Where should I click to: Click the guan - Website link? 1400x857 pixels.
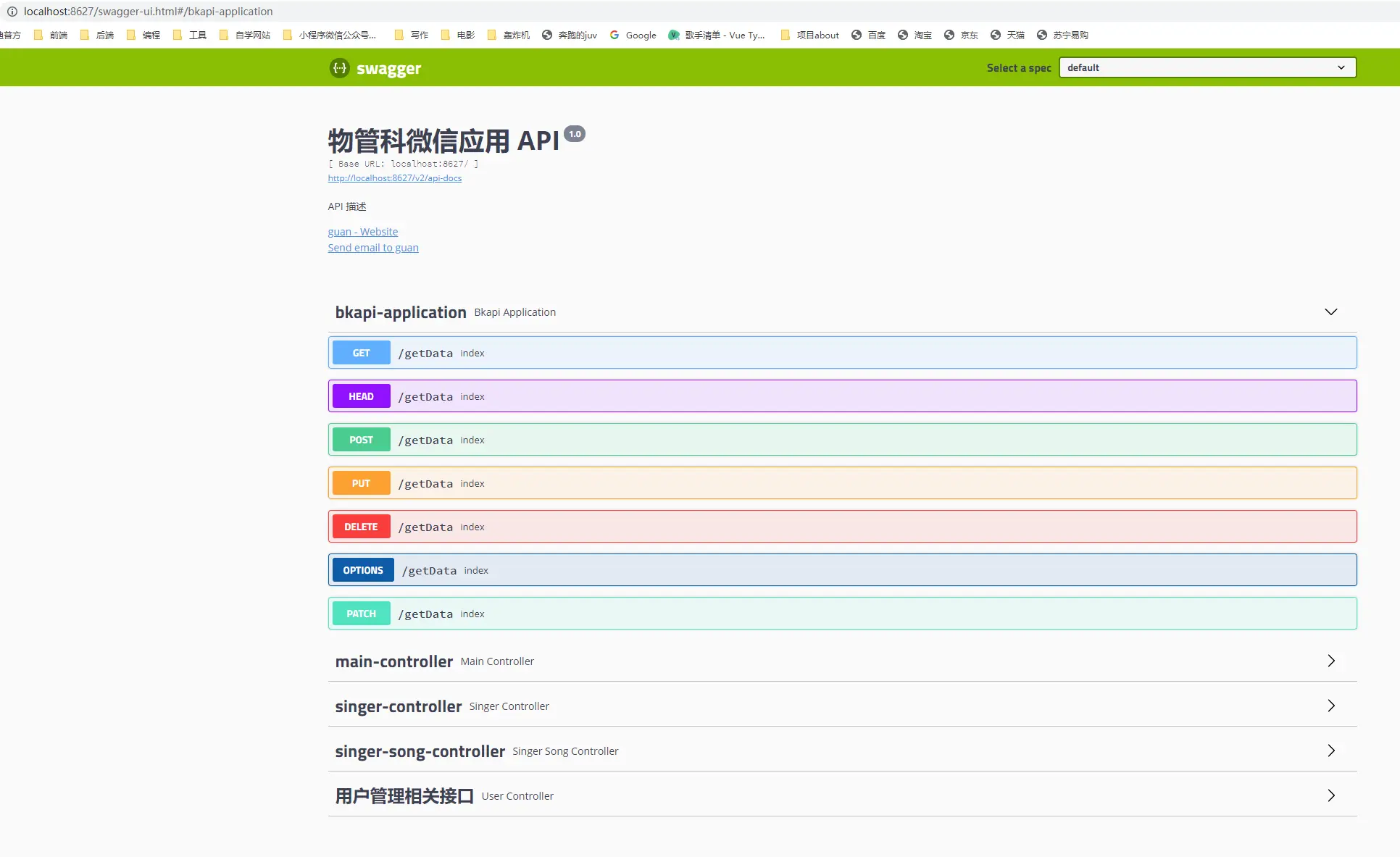click(x=362, y=232)
